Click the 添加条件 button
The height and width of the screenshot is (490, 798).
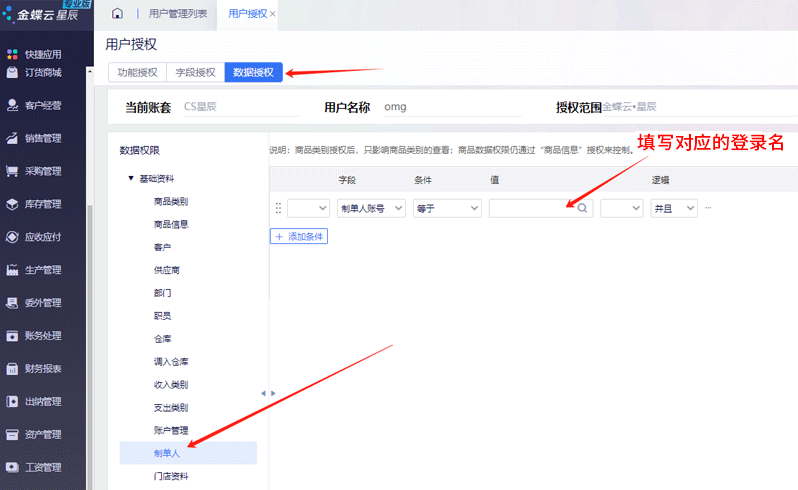pyautogui.click(x=299, y=236)
